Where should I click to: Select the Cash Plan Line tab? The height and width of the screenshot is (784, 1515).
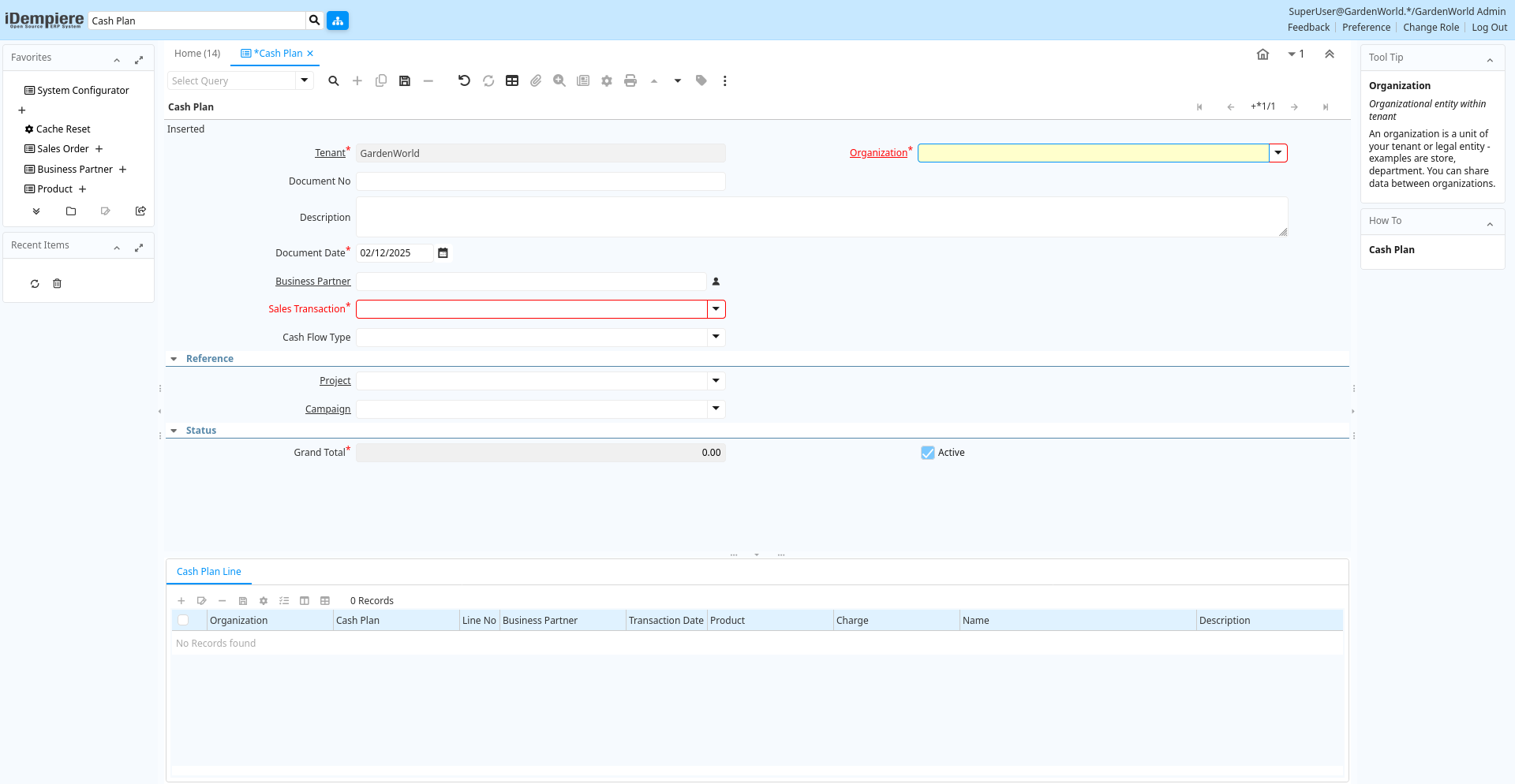(209, 572)
